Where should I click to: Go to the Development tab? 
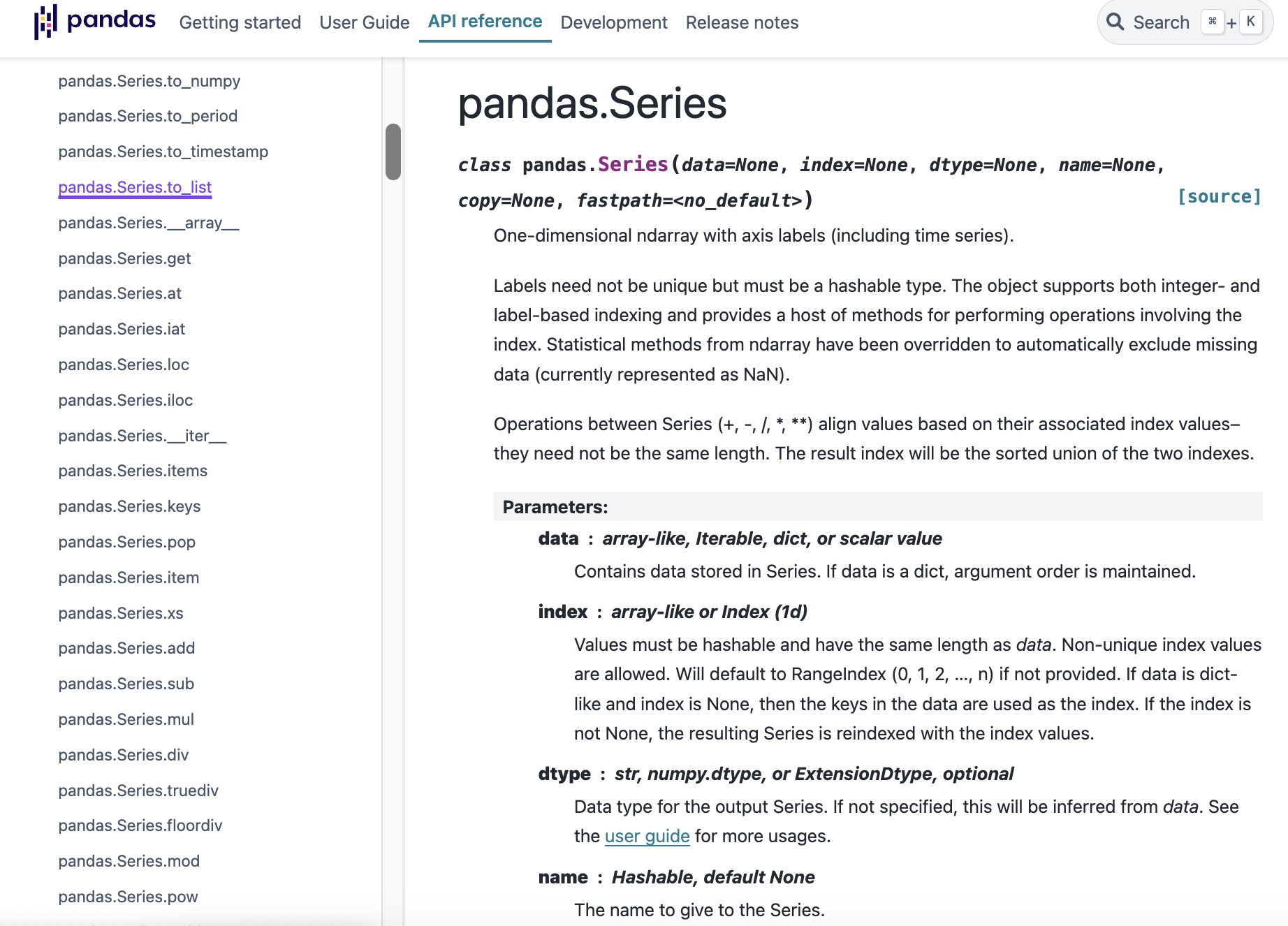pos(613,22)
